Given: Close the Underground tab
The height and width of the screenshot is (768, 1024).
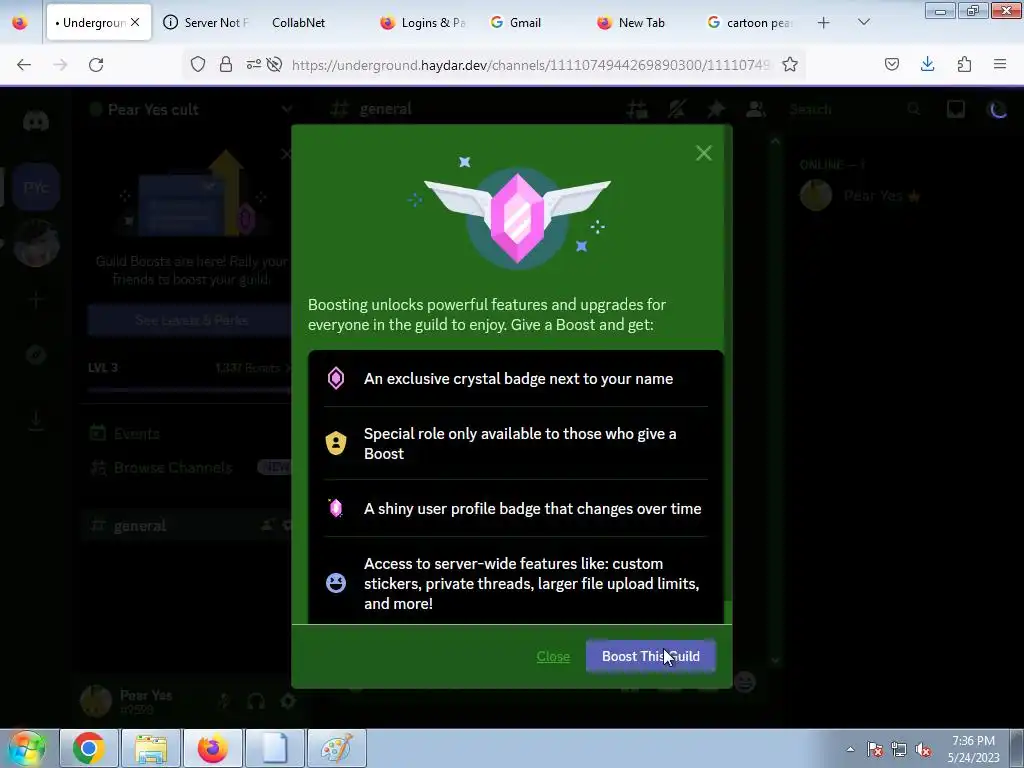Looking at the screenshot, I should click(135, 22).
